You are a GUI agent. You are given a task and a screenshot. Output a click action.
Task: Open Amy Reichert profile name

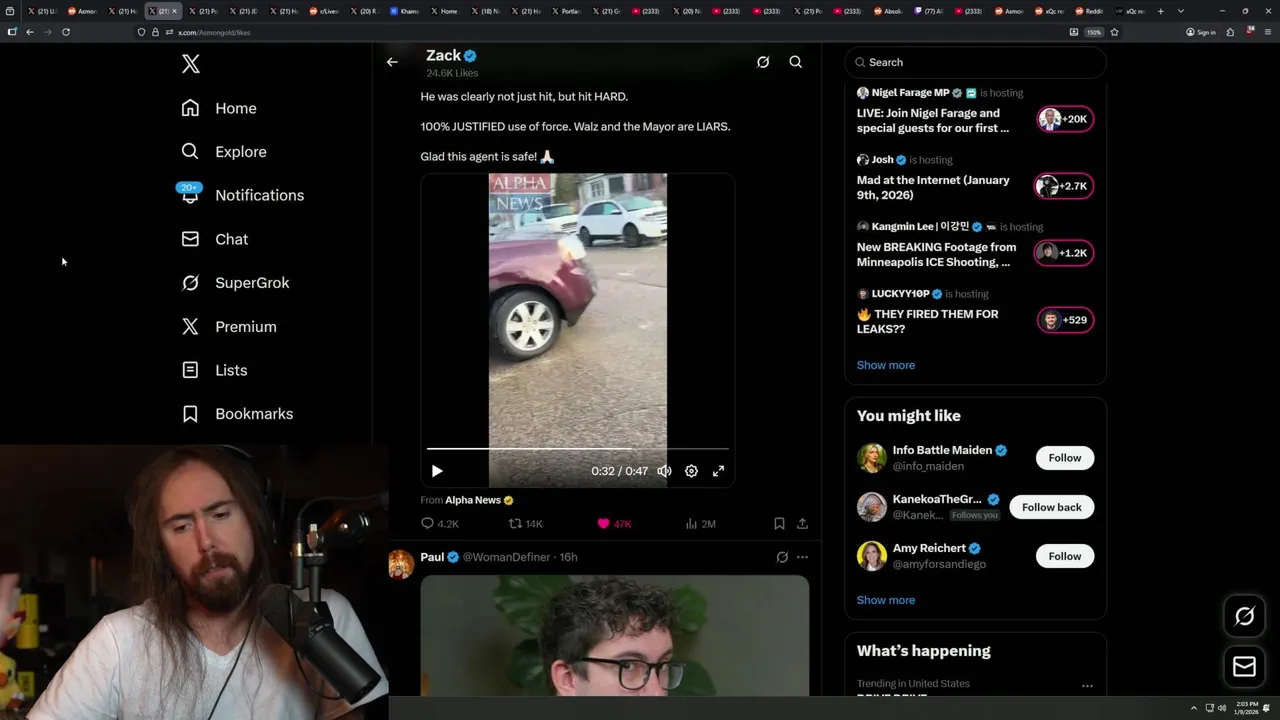coord(930,548)
